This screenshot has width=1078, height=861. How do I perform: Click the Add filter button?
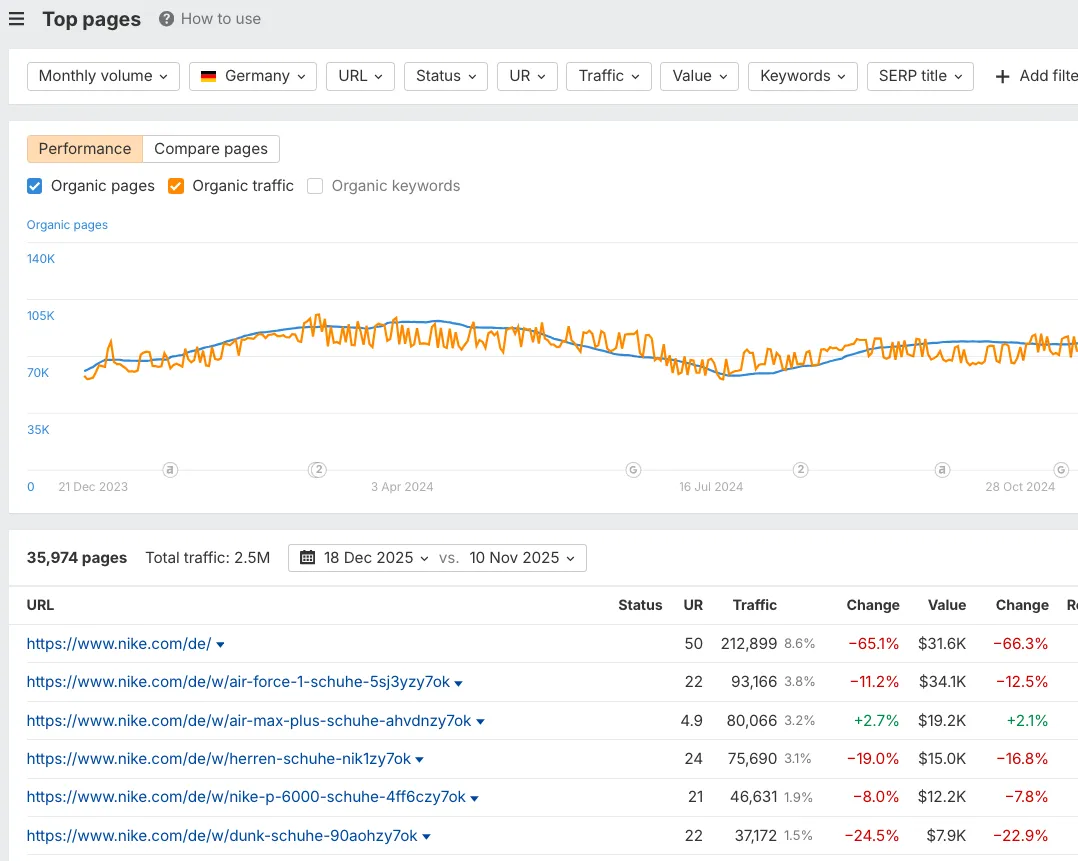coord(1040,76)
